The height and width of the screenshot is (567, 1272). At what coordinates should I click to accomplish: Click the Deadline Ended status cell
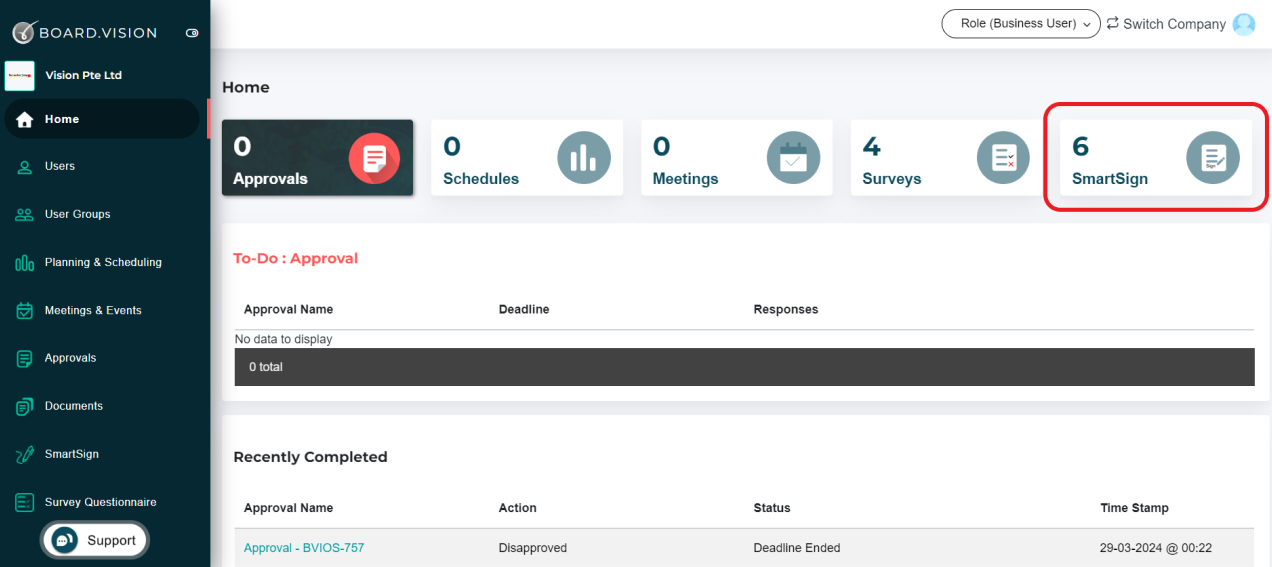(797, 548)
